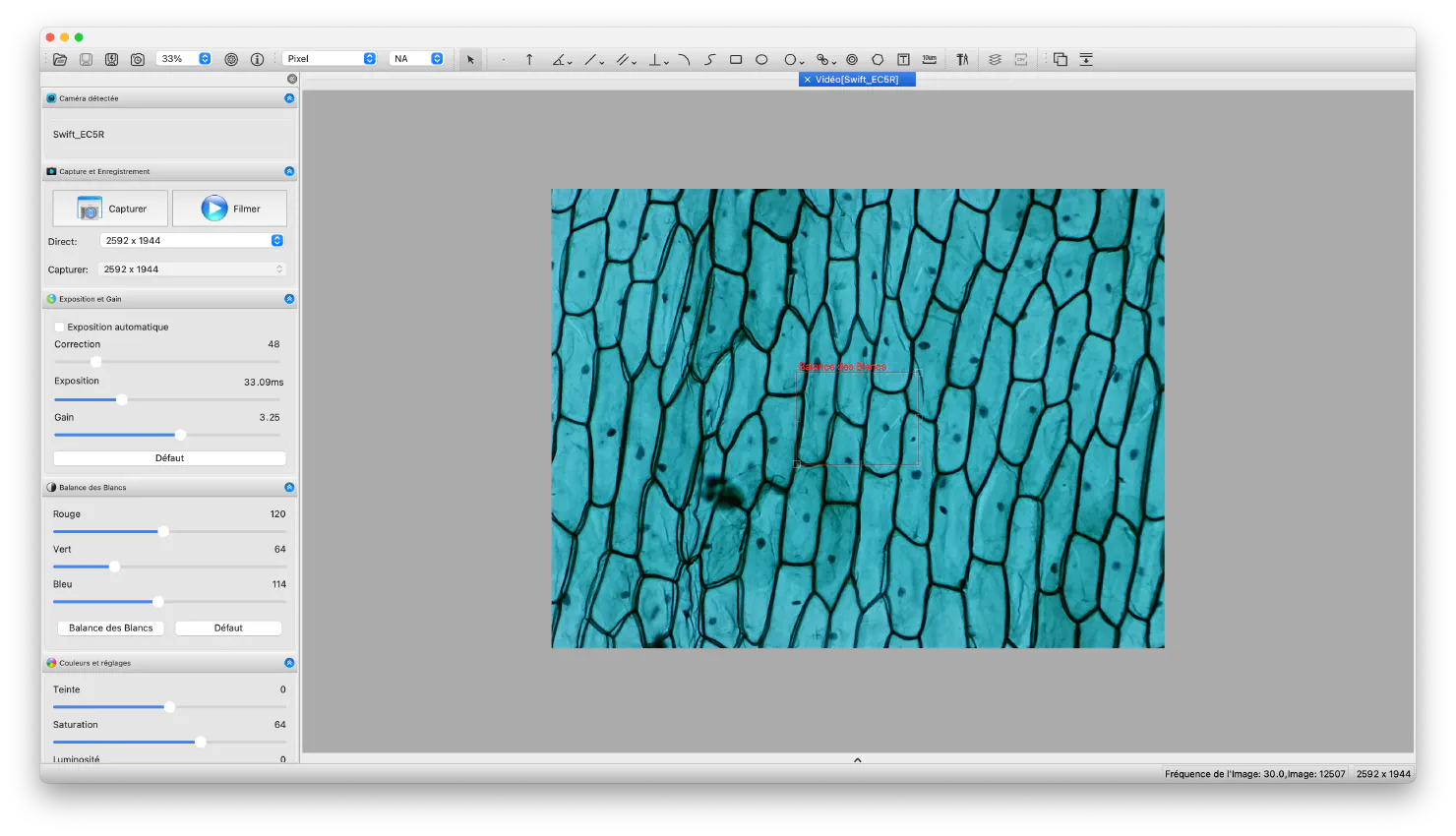Open the camera capture icon in the toolbar
Image resolution: width=1456 pixels, height=836 pixels.
point(138,59)
